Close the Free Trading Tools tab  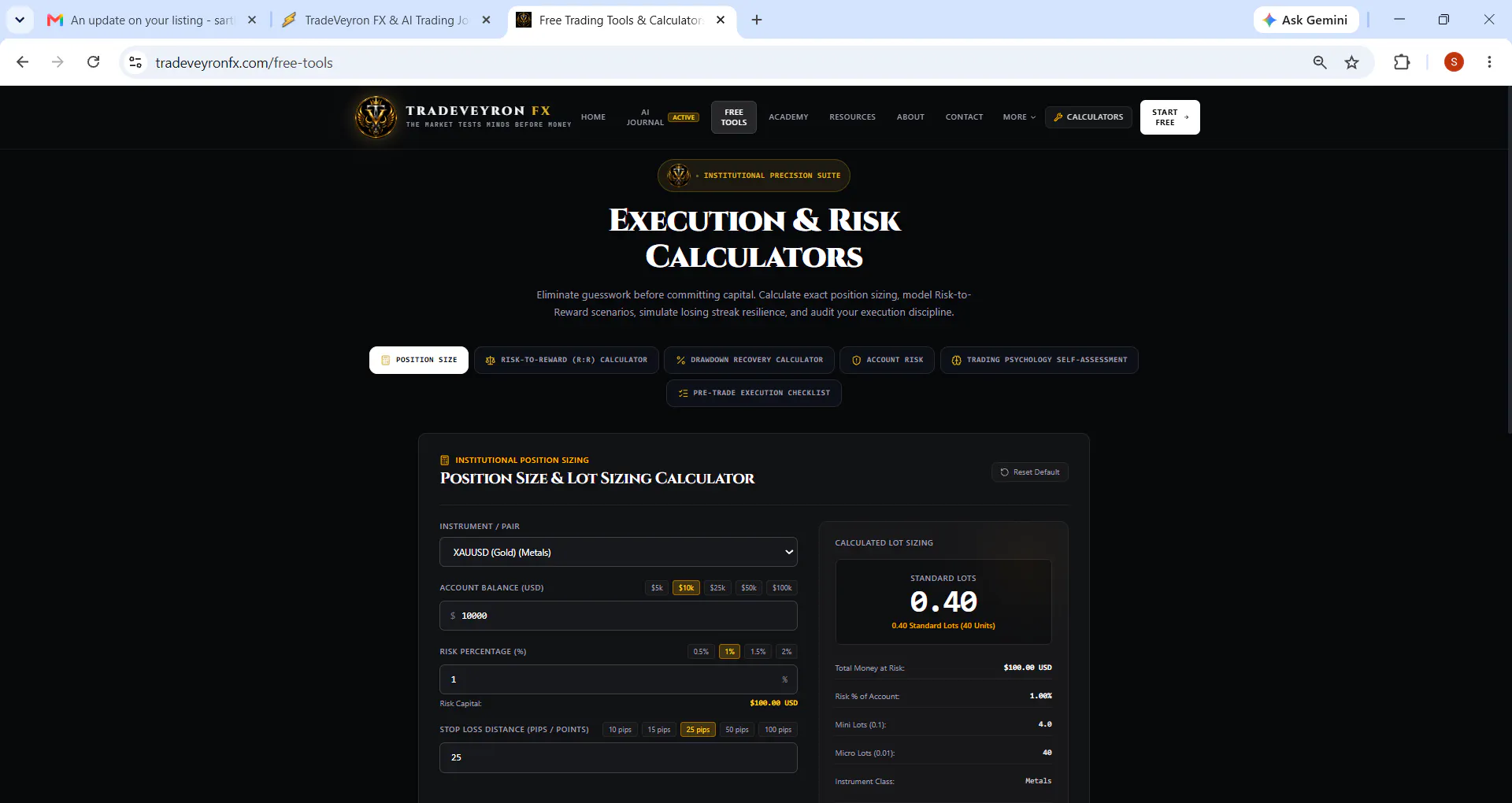tap(721, 20)
